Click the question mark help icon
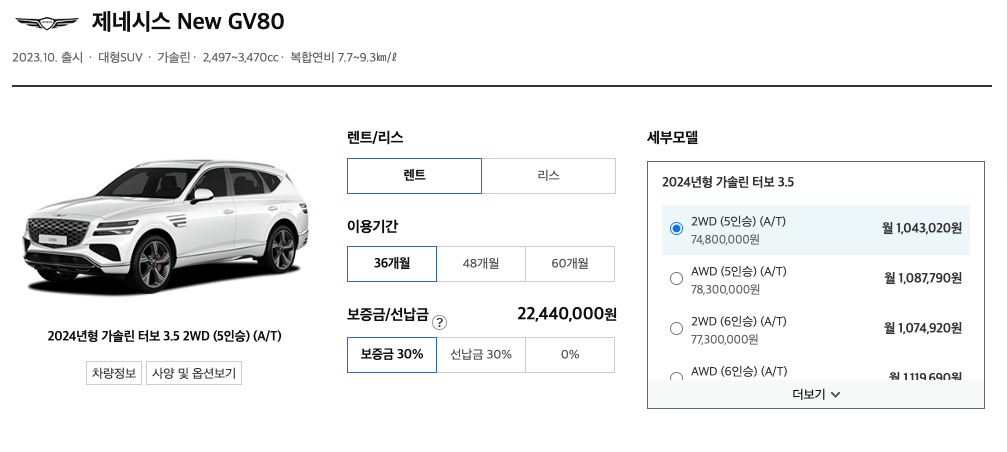This screenshot has width=1007, height=452. tap(440, 322)
